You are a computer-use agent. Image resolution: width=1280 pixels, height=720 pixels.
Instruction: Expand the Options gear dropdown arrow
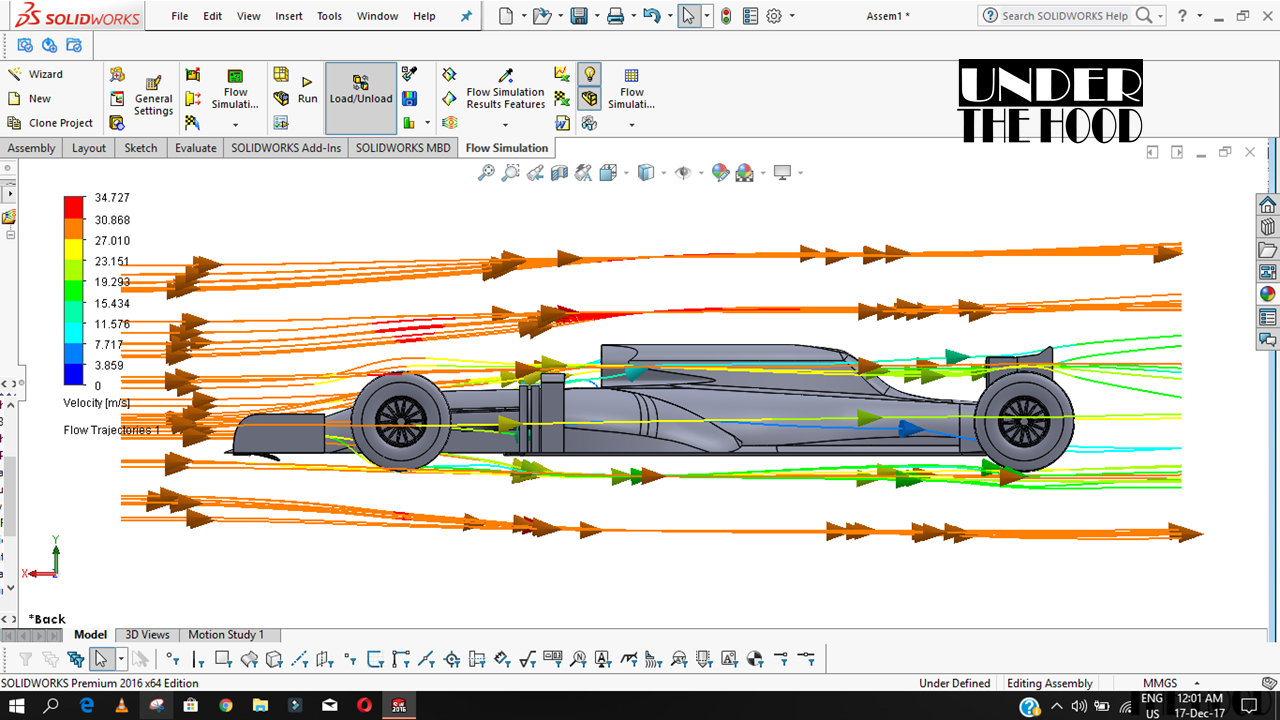pos(793,16)
